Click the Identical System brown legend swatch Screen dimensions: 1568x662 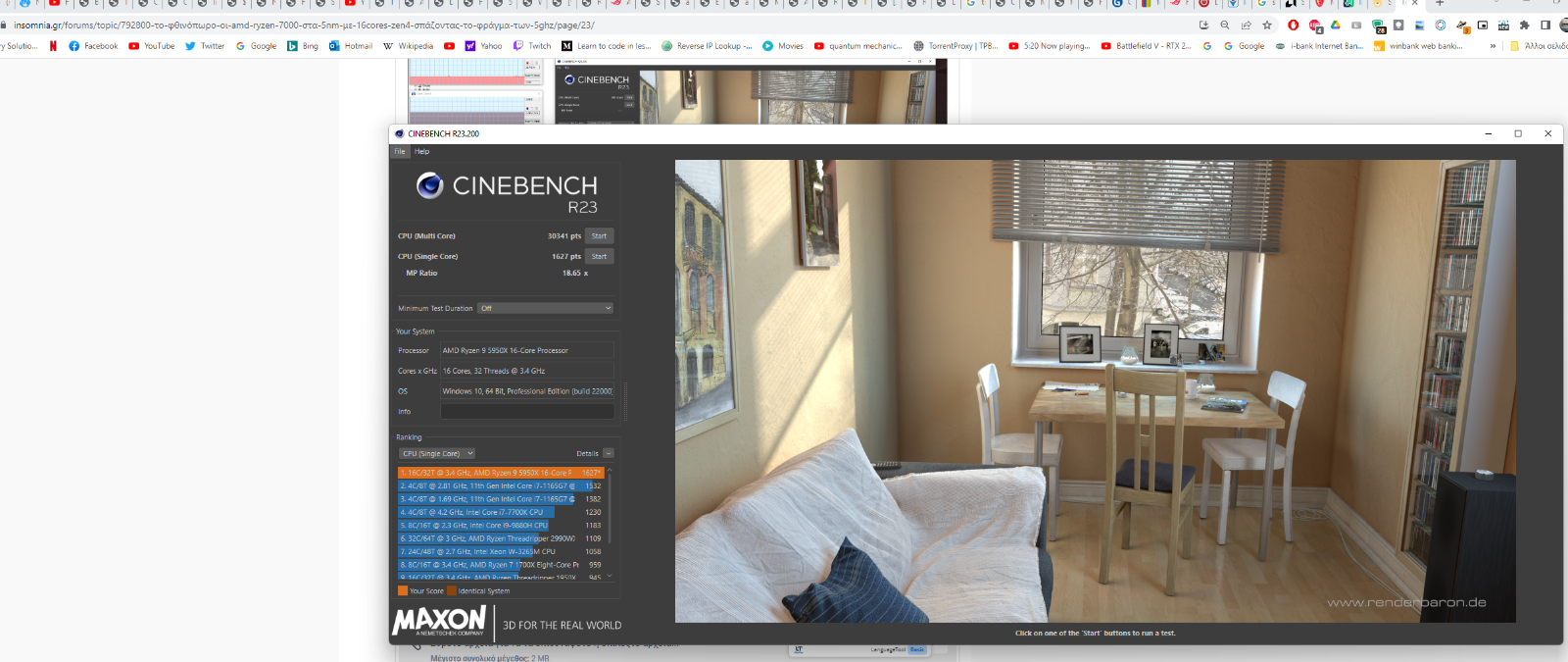pyautogui.click(x=452, y=590)
